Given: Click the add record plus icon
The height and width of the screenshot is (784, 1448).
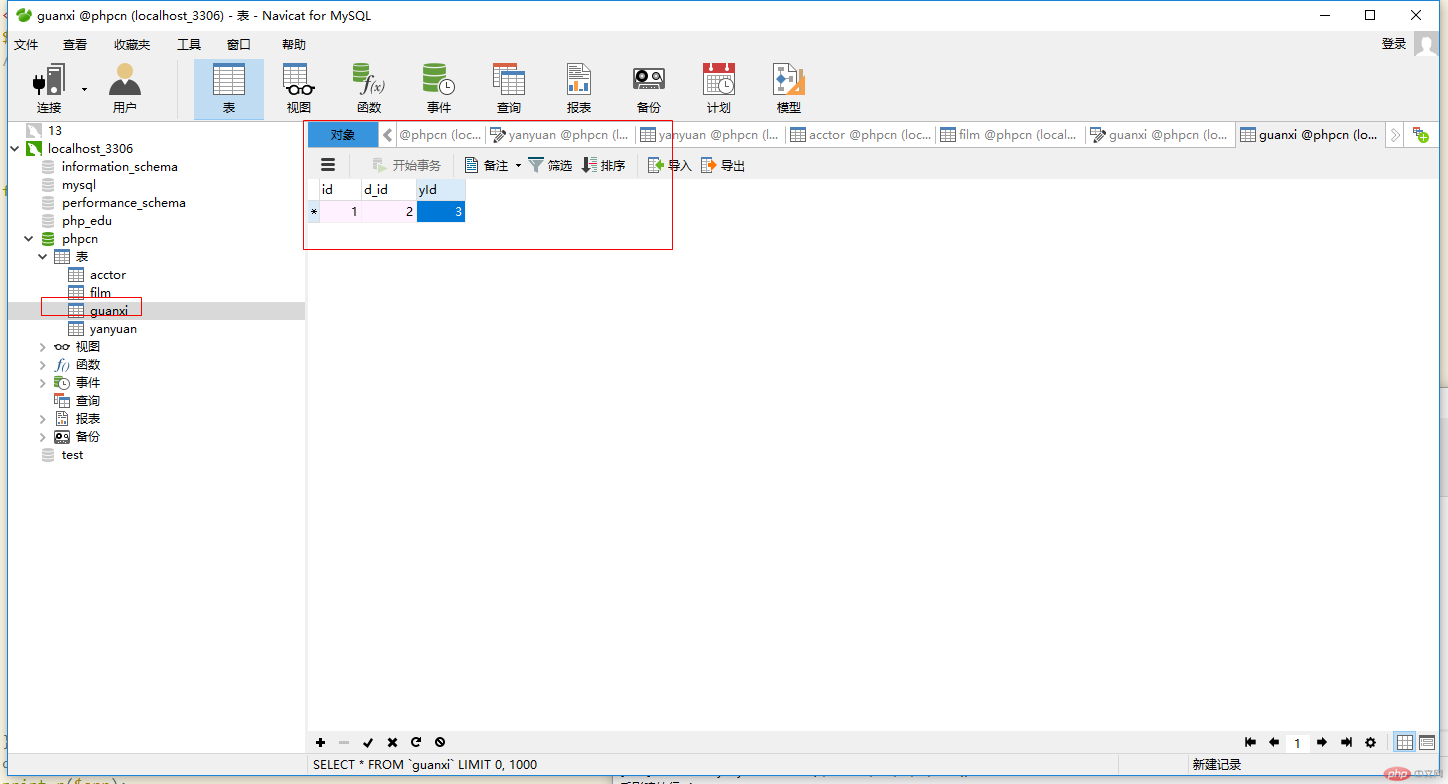Looking at the screenshot, I should 320,742.
